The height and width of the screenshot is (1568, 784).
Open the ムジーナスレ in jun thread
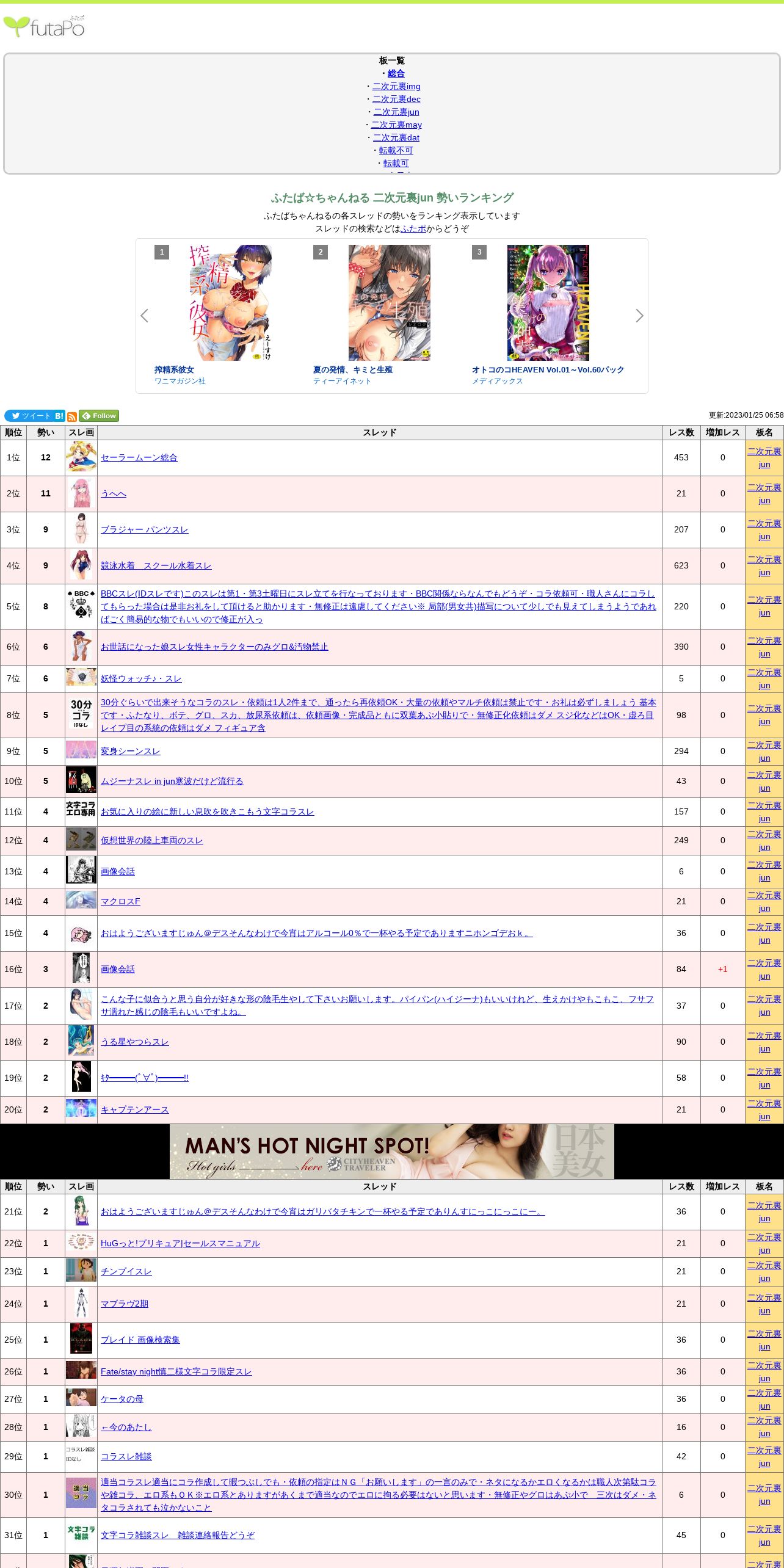click(x=172, y=781)
